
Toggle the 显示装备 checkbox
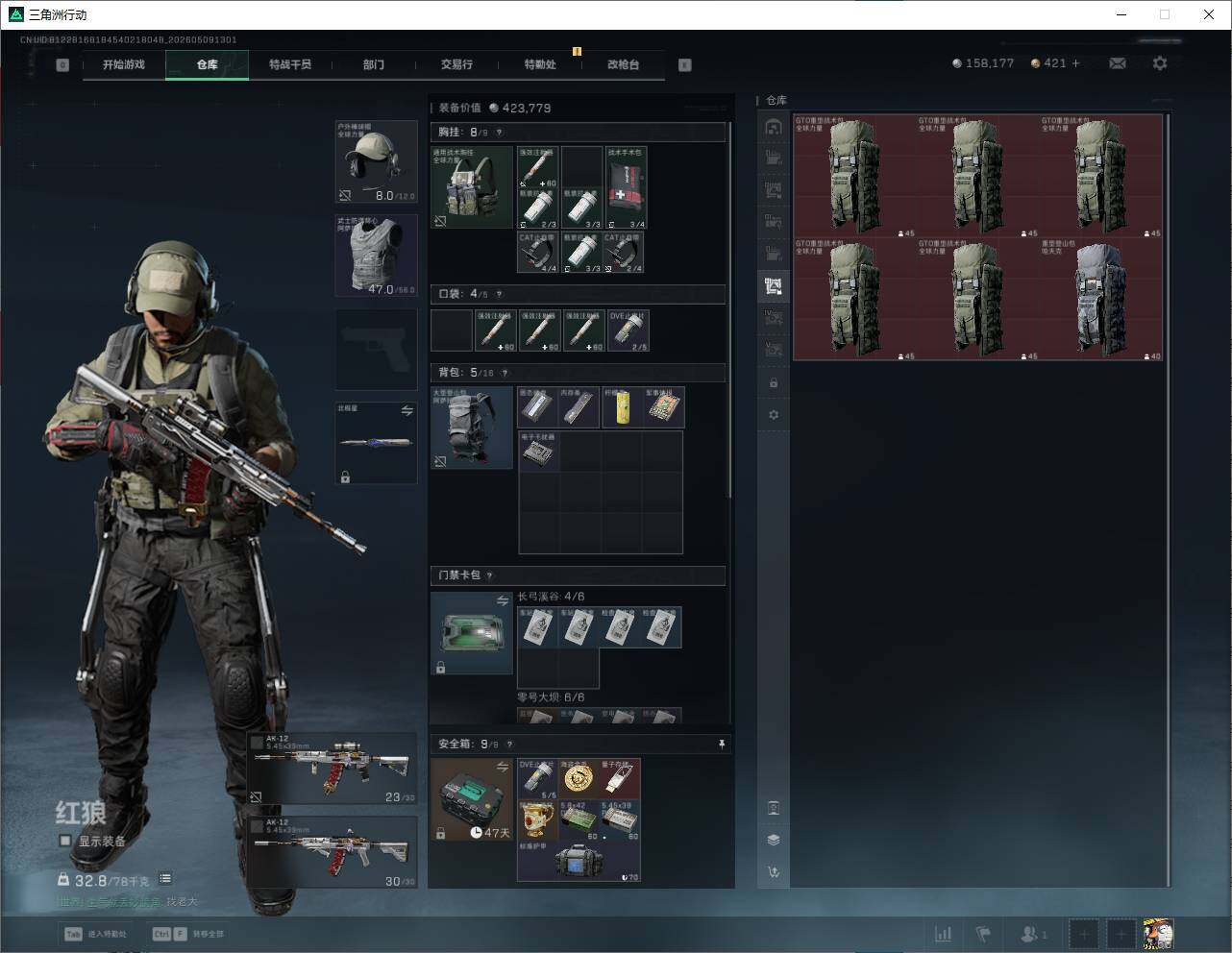point(65,841)
